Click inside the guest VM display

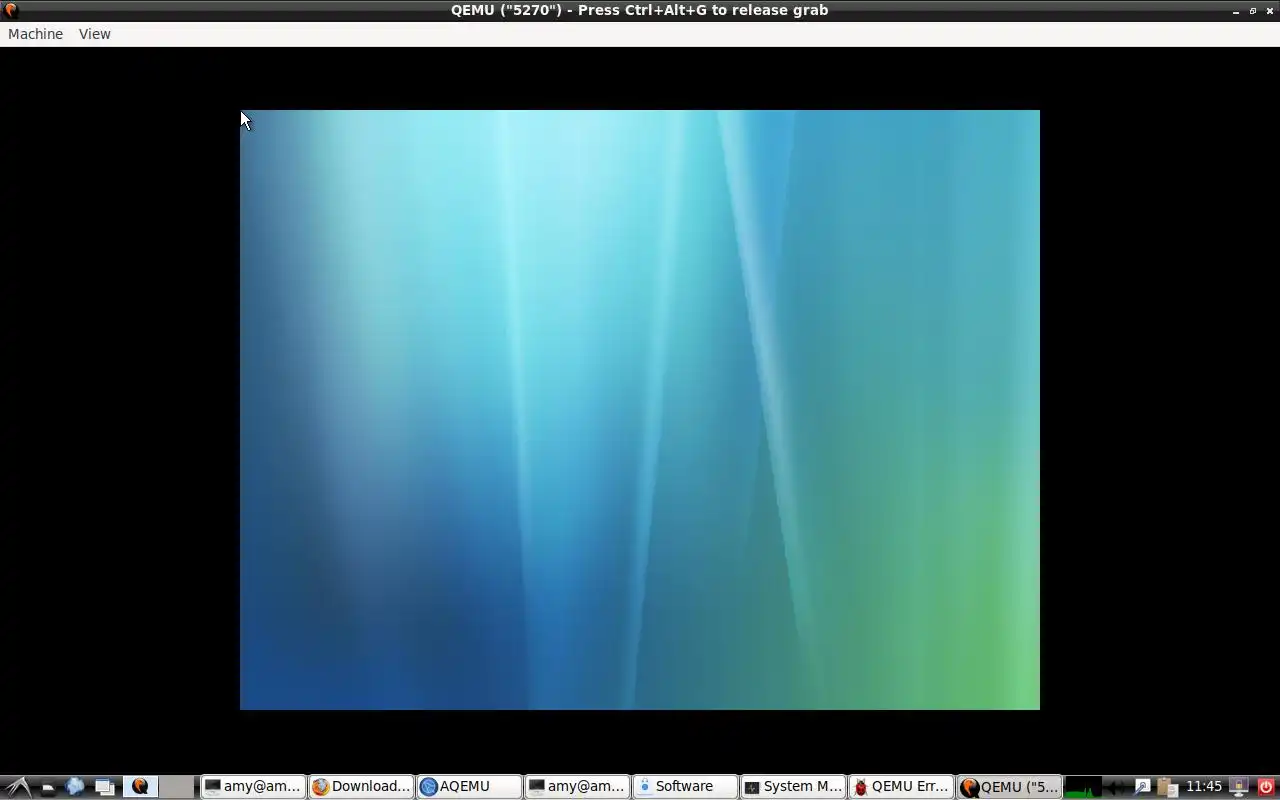coord(640,410)
